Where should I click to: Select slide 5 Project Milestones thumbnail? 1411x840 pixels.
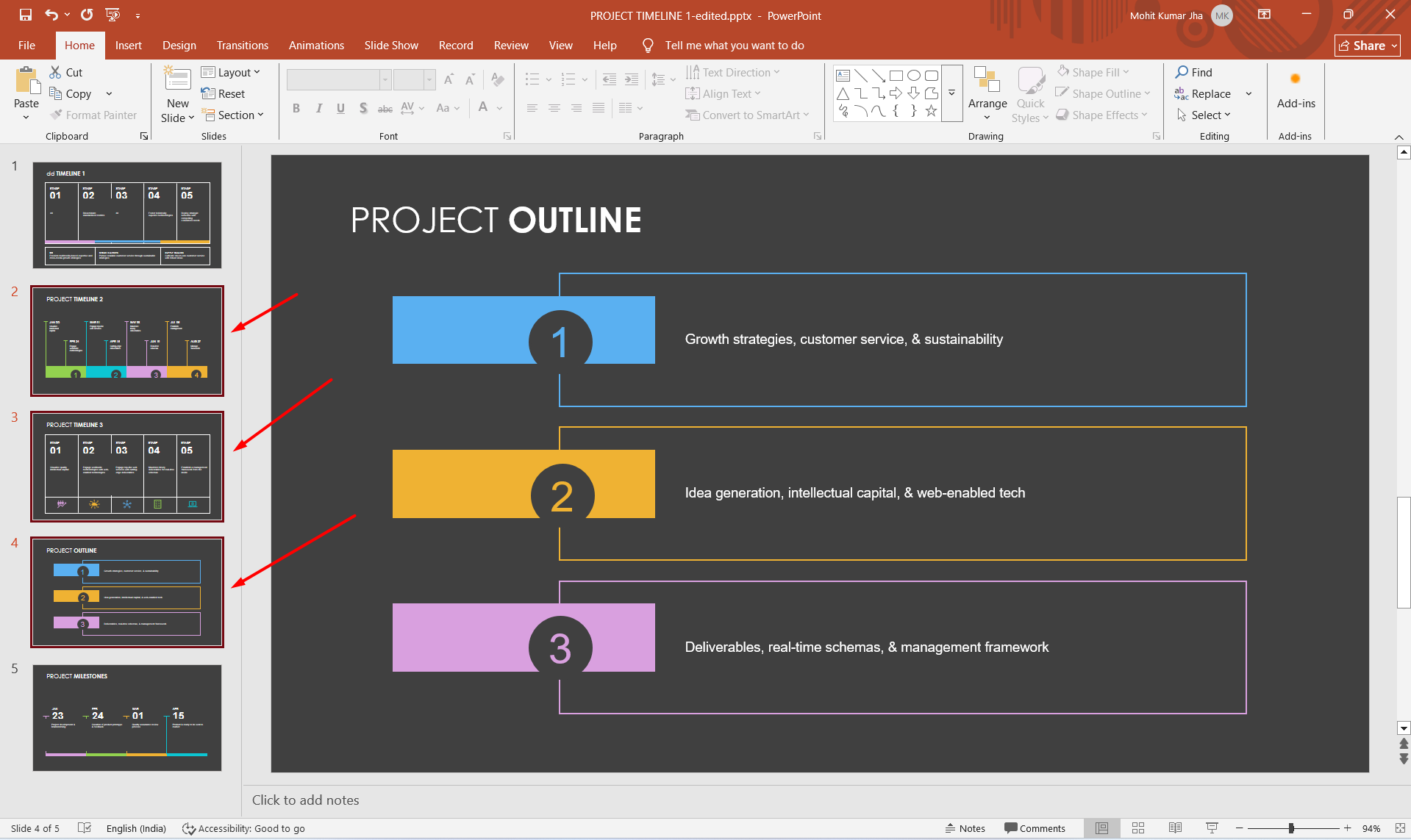[x=126, y=718]
